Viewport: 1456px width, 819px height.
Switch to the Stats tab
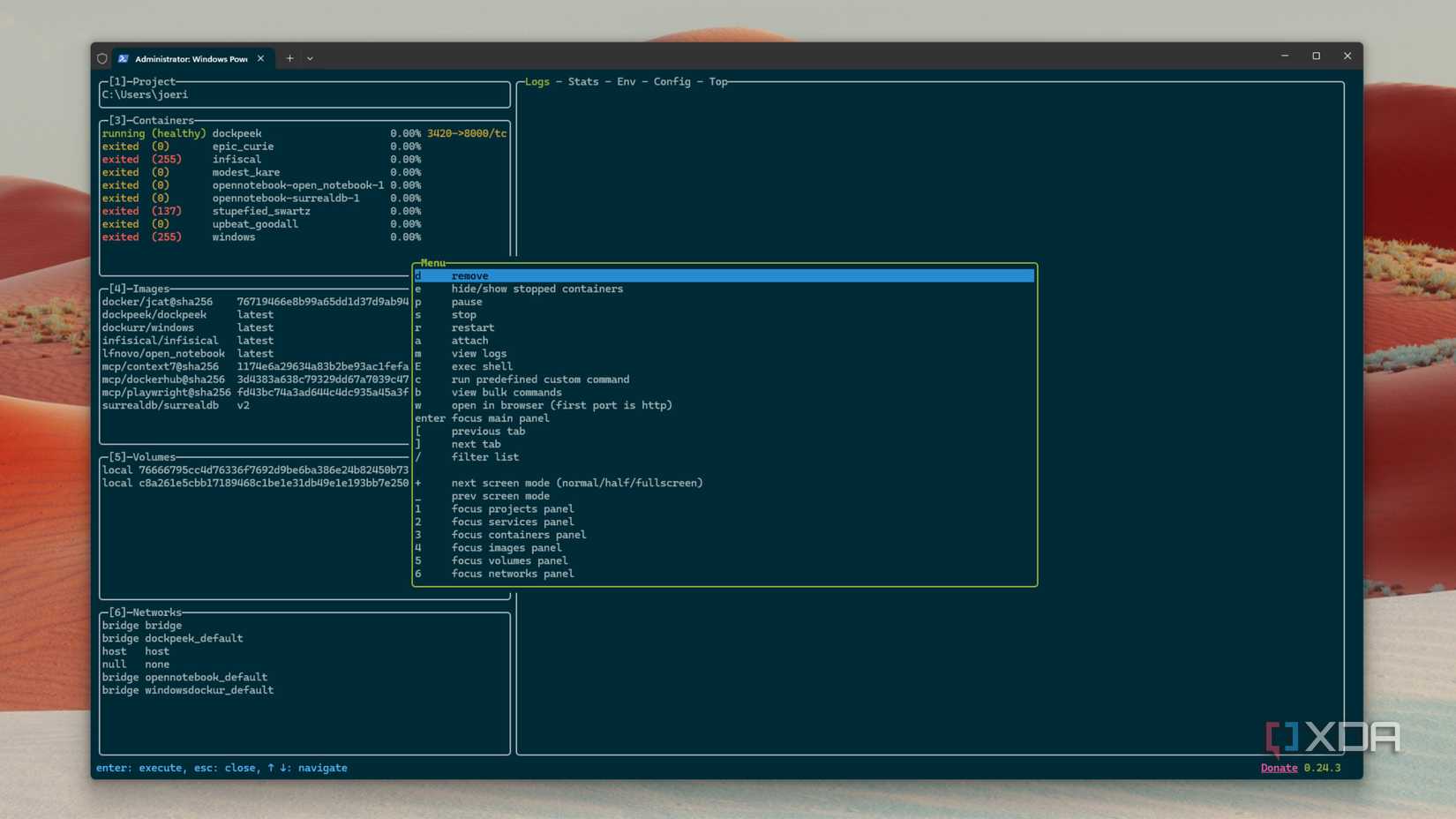tap(583, 81)
